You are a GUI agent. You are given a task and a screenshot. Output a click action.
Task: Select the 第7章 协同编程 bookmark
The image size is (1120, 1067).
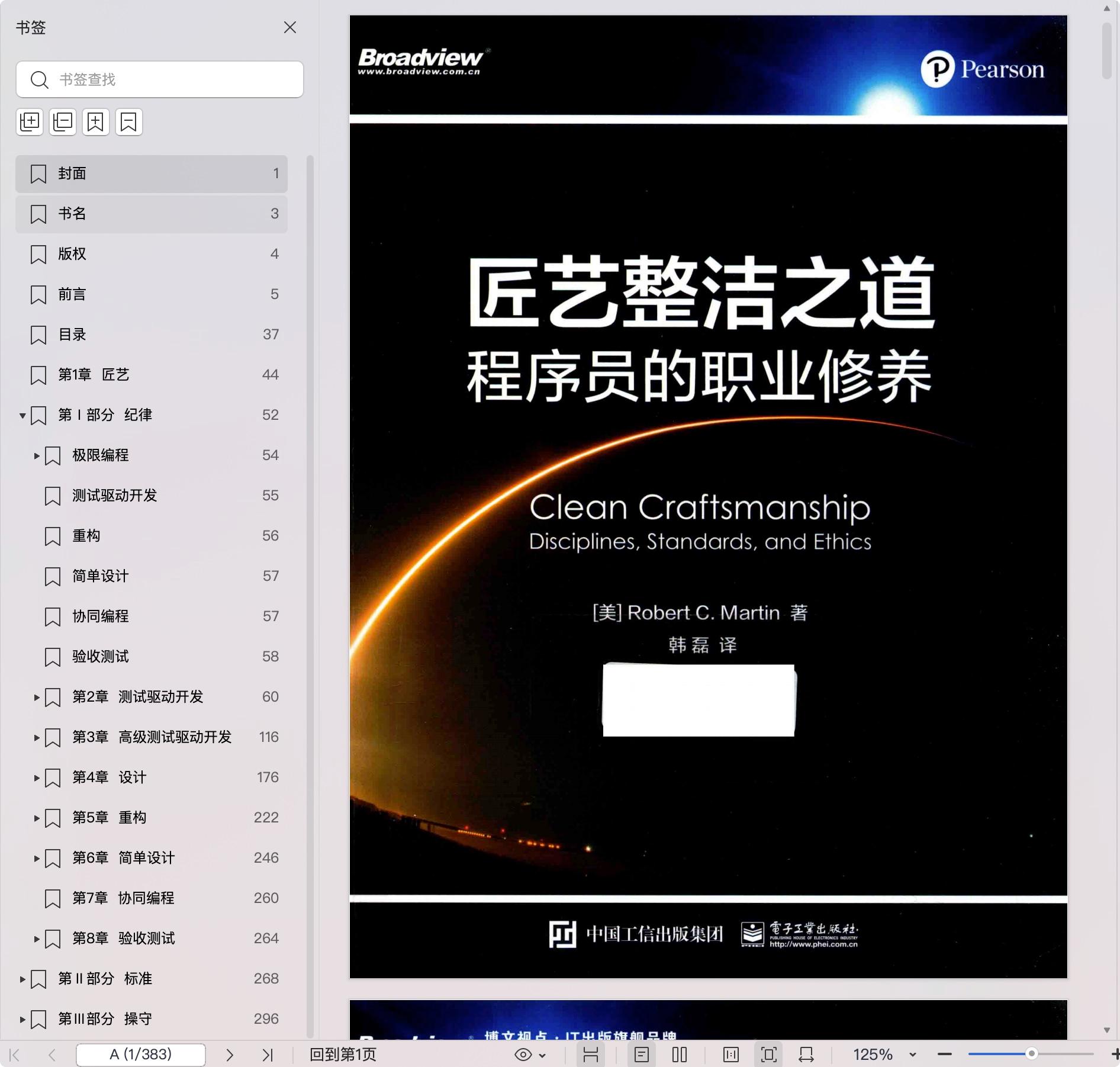[x=123, y=898]
